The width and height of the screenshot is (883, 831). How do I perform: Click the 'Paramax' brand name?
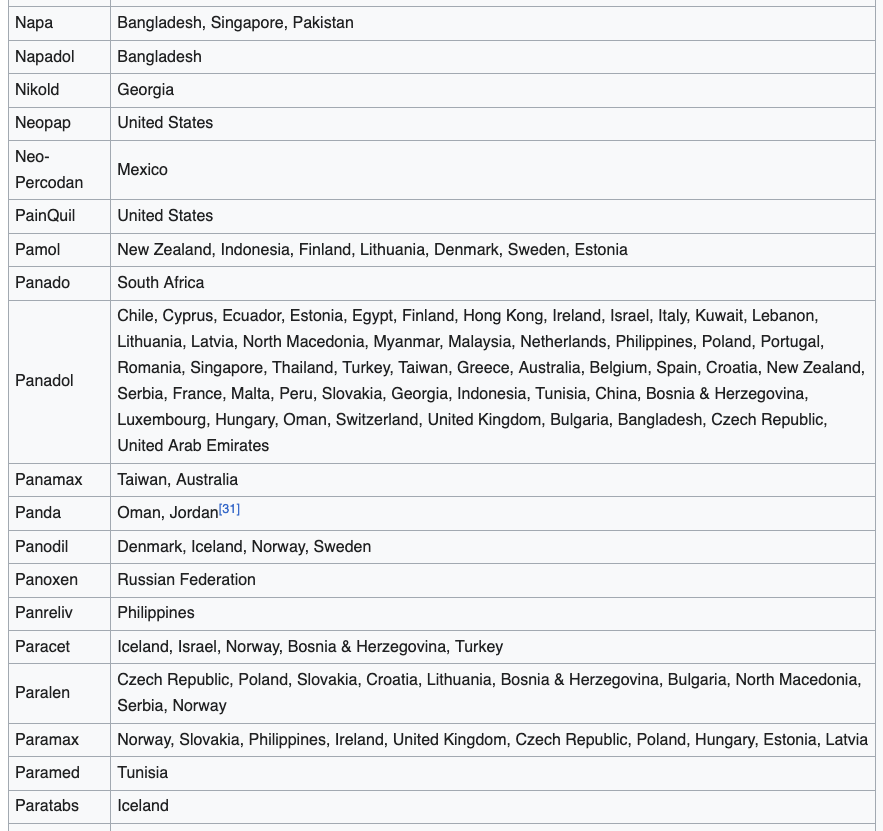47,740
